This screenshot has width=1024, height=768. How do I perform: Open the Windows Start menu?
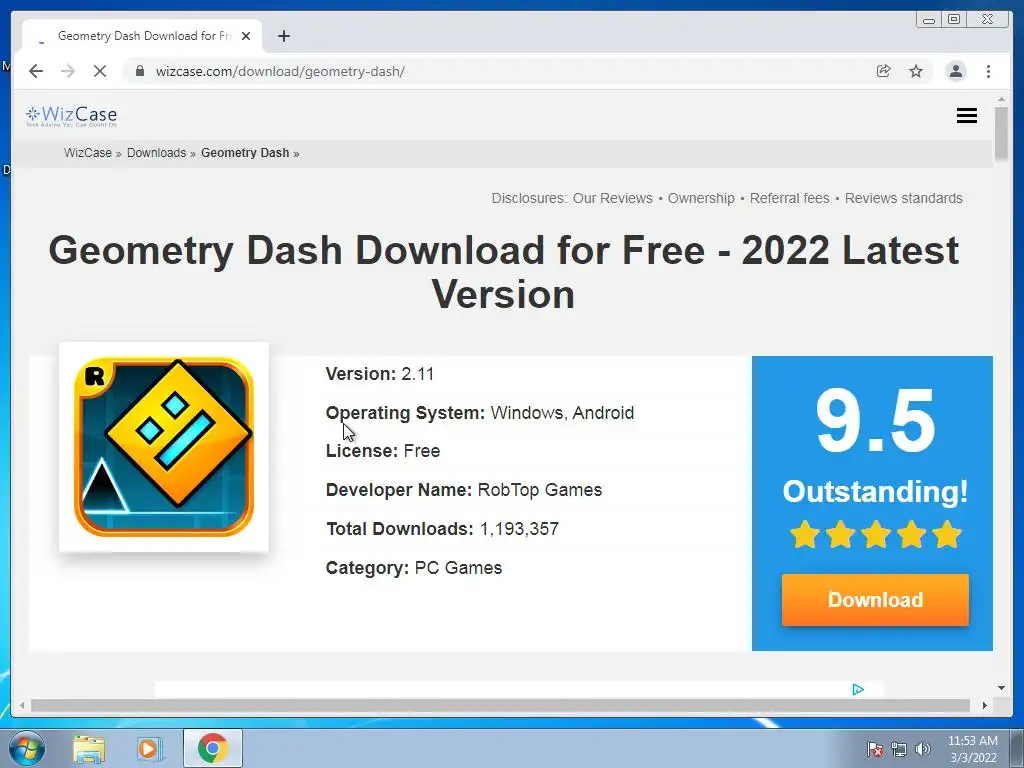click(27, 748)
